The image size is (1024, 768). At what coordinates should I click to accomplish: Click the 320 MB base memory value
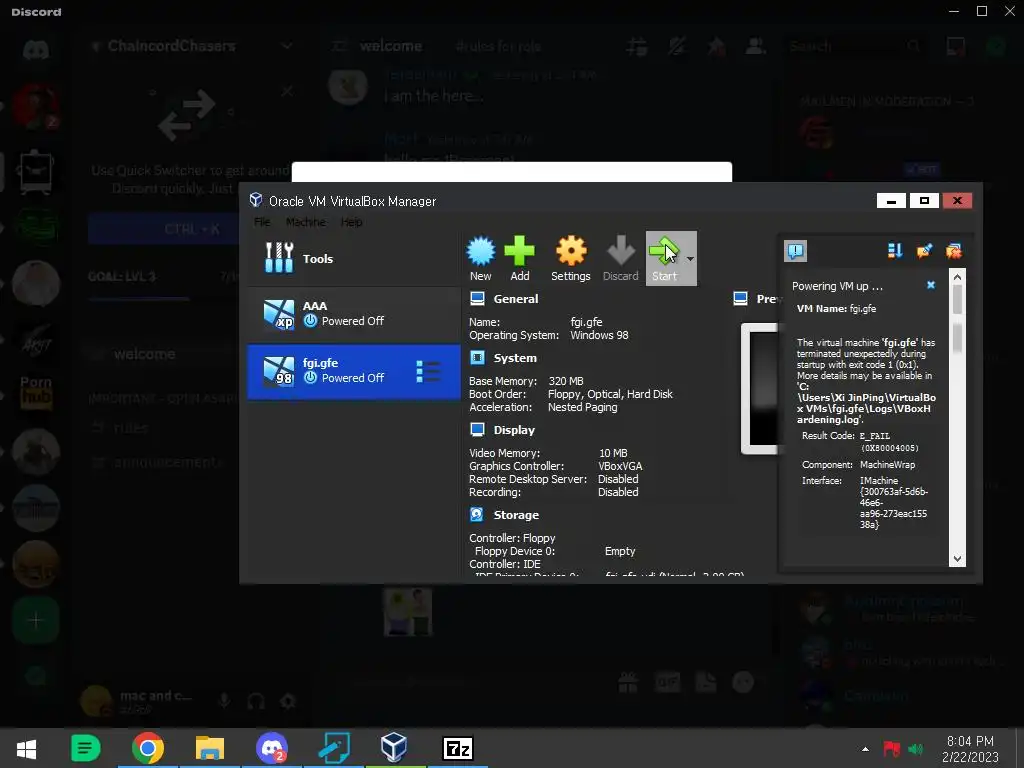coord(566,381)
